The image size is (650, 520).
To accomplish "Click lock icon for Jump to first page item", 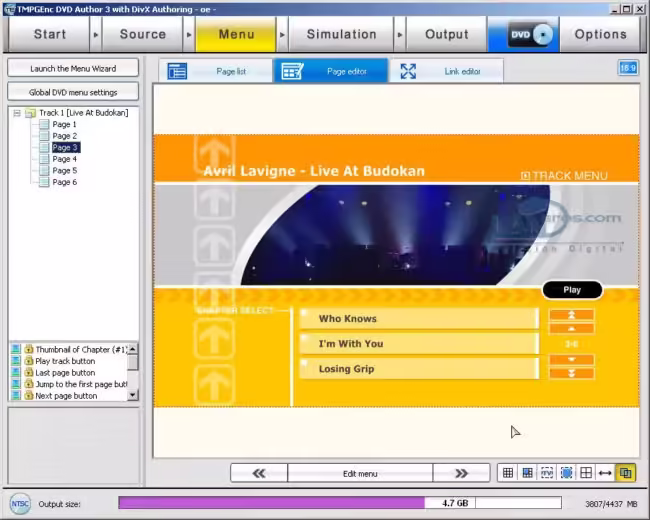I will click(x=29, y=384).
